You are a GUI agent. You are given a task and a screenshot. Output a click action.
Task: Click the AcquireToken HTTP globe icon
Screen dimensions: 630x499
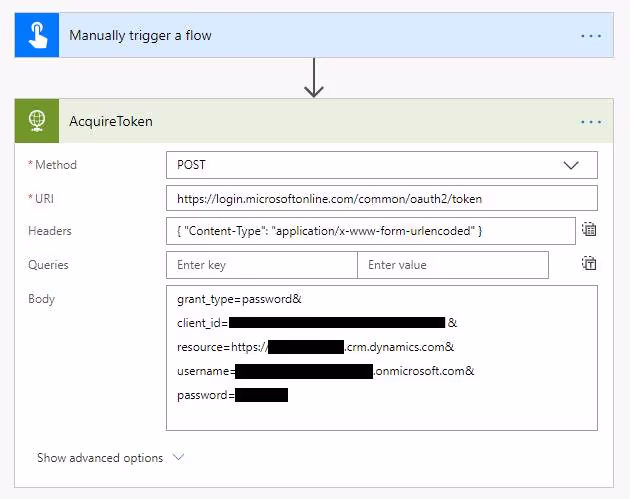37,121
